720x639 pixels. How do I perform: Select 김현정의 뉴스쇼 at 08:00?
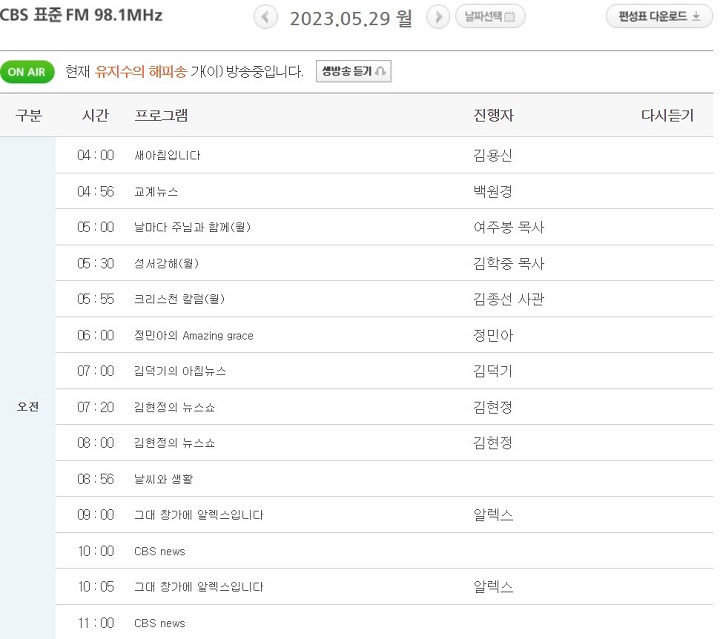[174, 443]
